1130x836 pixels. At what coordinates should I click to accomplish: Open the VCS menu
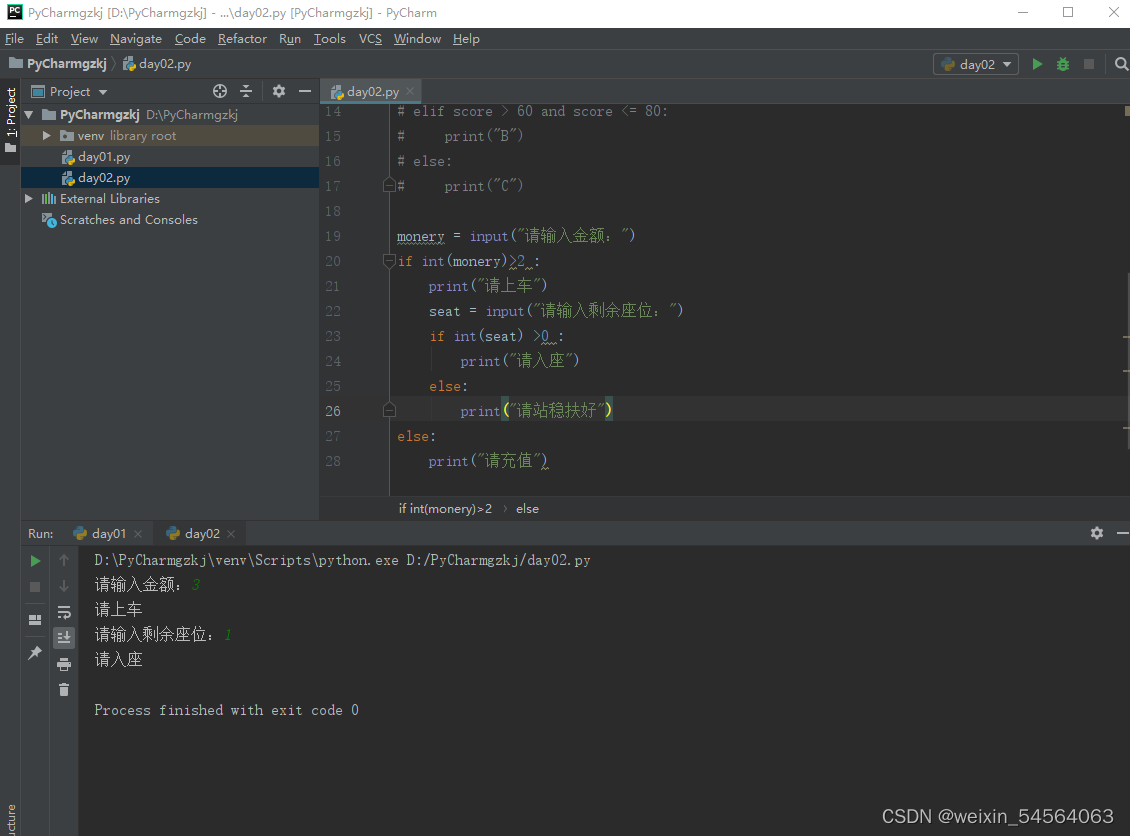coord(370,39)
